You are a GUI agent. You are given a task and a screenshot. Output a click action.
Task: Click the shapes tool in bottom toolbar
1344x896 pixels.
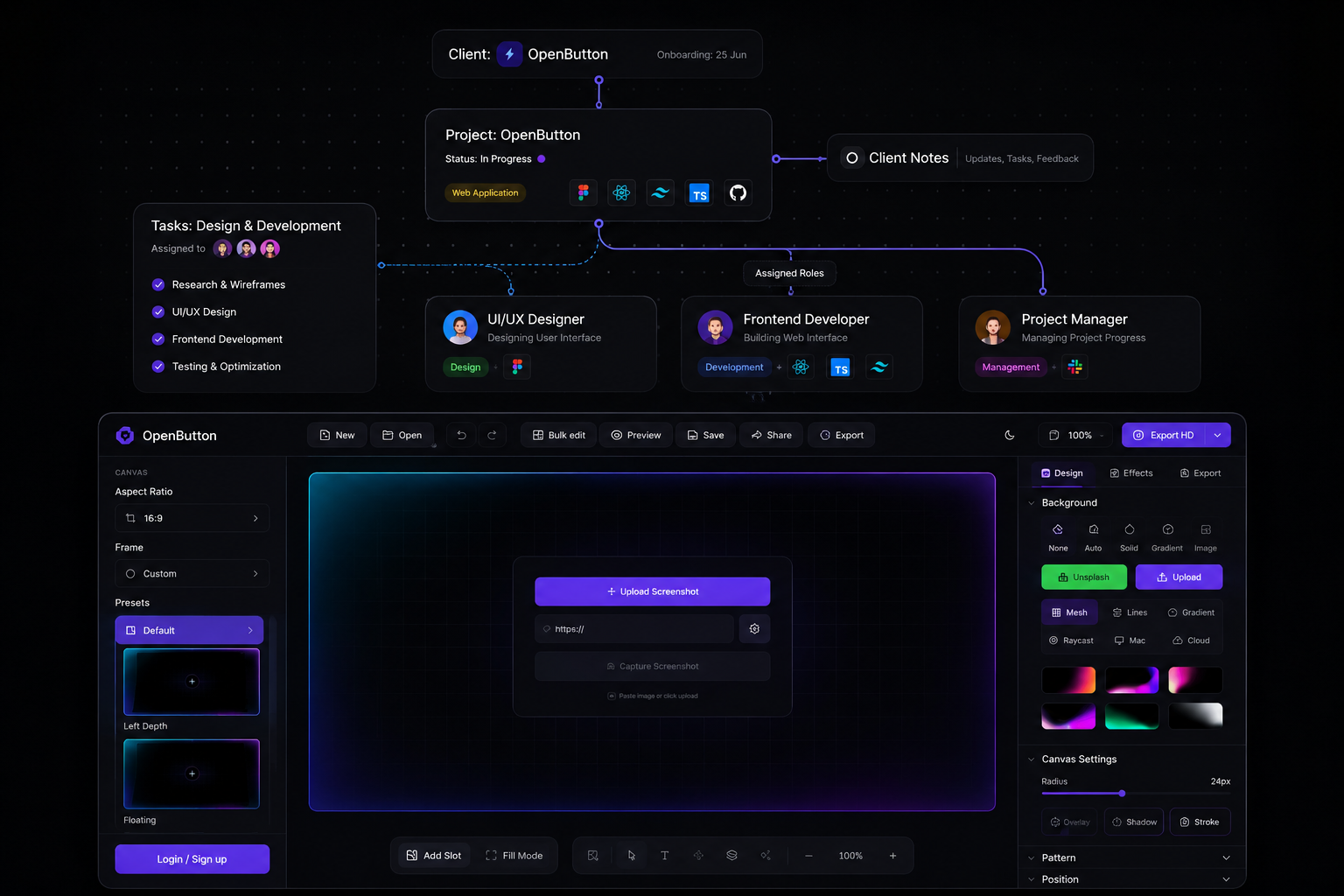766,856
